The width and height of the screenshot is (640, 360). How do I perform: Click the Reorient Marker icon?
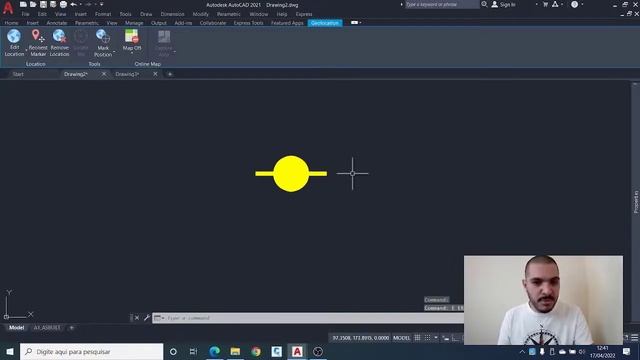point(38,36)
